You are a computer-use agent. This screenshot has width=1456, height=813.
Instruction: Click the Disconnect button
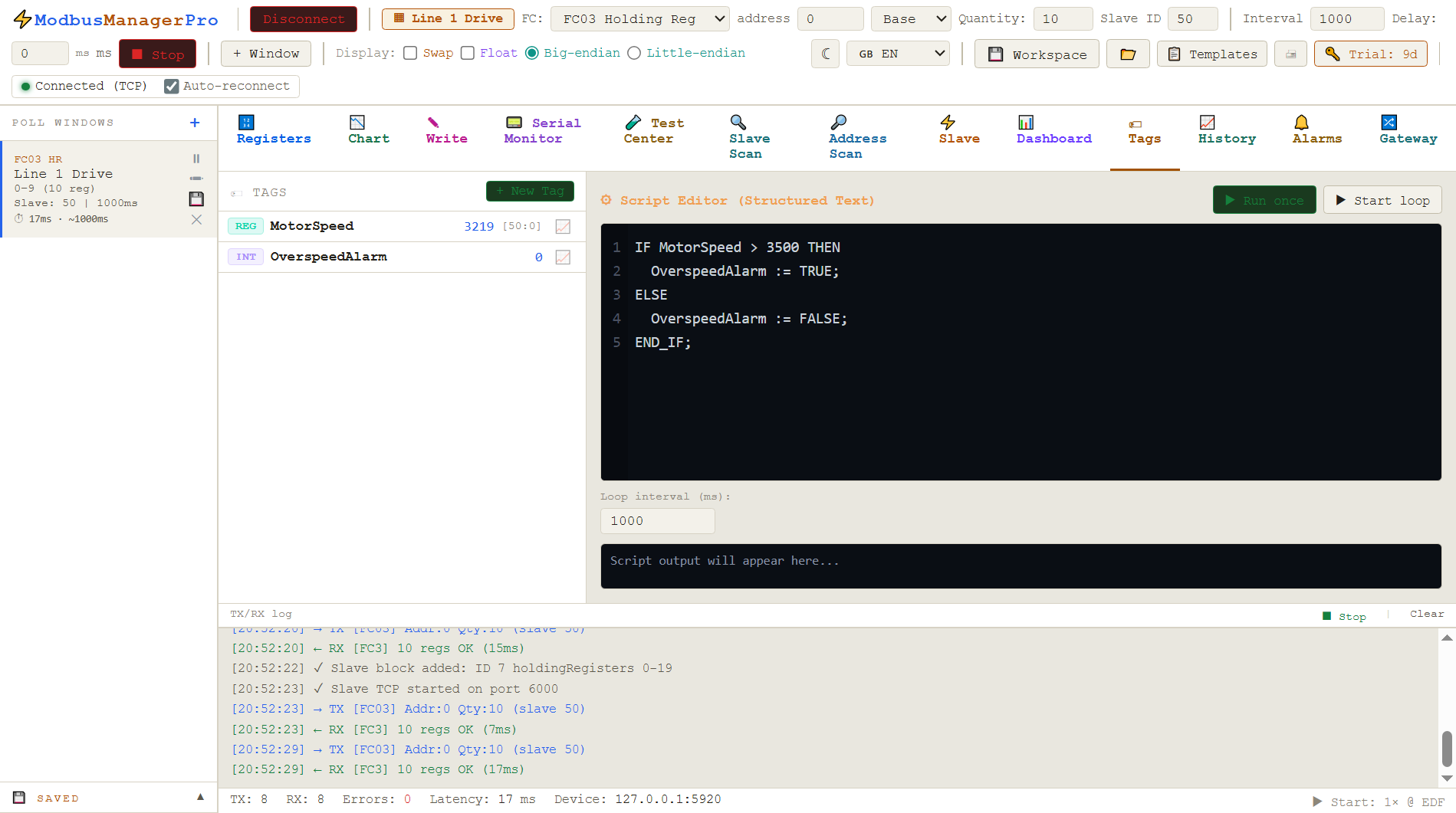[x=304, y=19]
